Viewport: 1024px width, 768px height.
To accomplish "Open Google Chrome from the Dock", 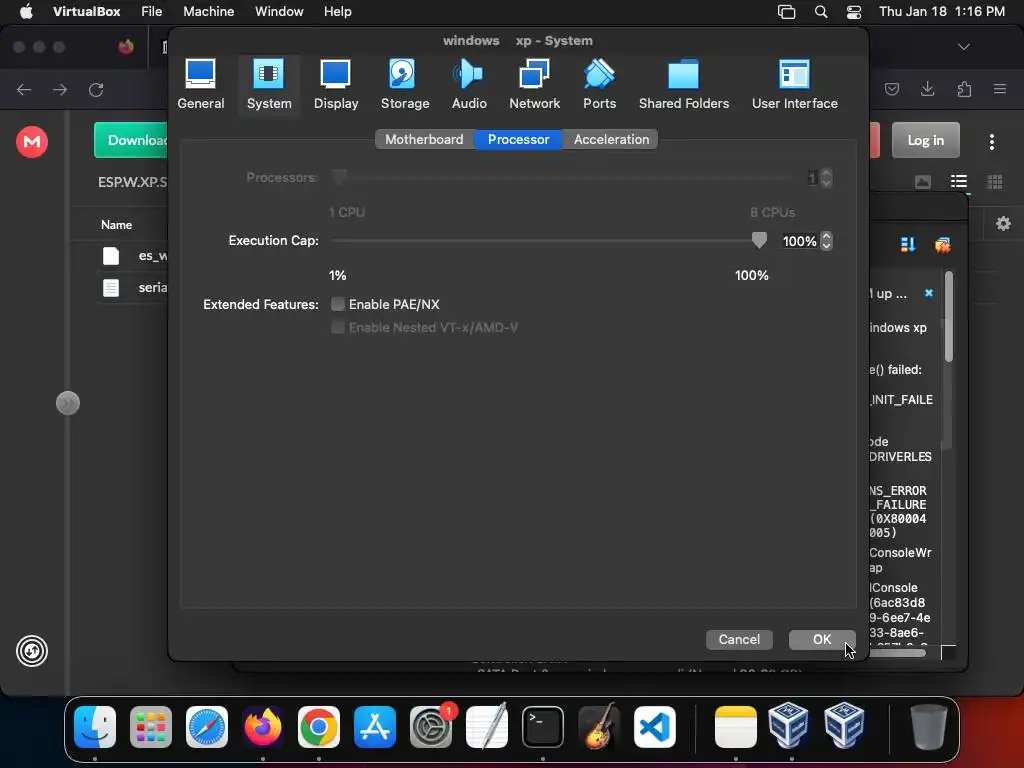I will tap(319, 726).
